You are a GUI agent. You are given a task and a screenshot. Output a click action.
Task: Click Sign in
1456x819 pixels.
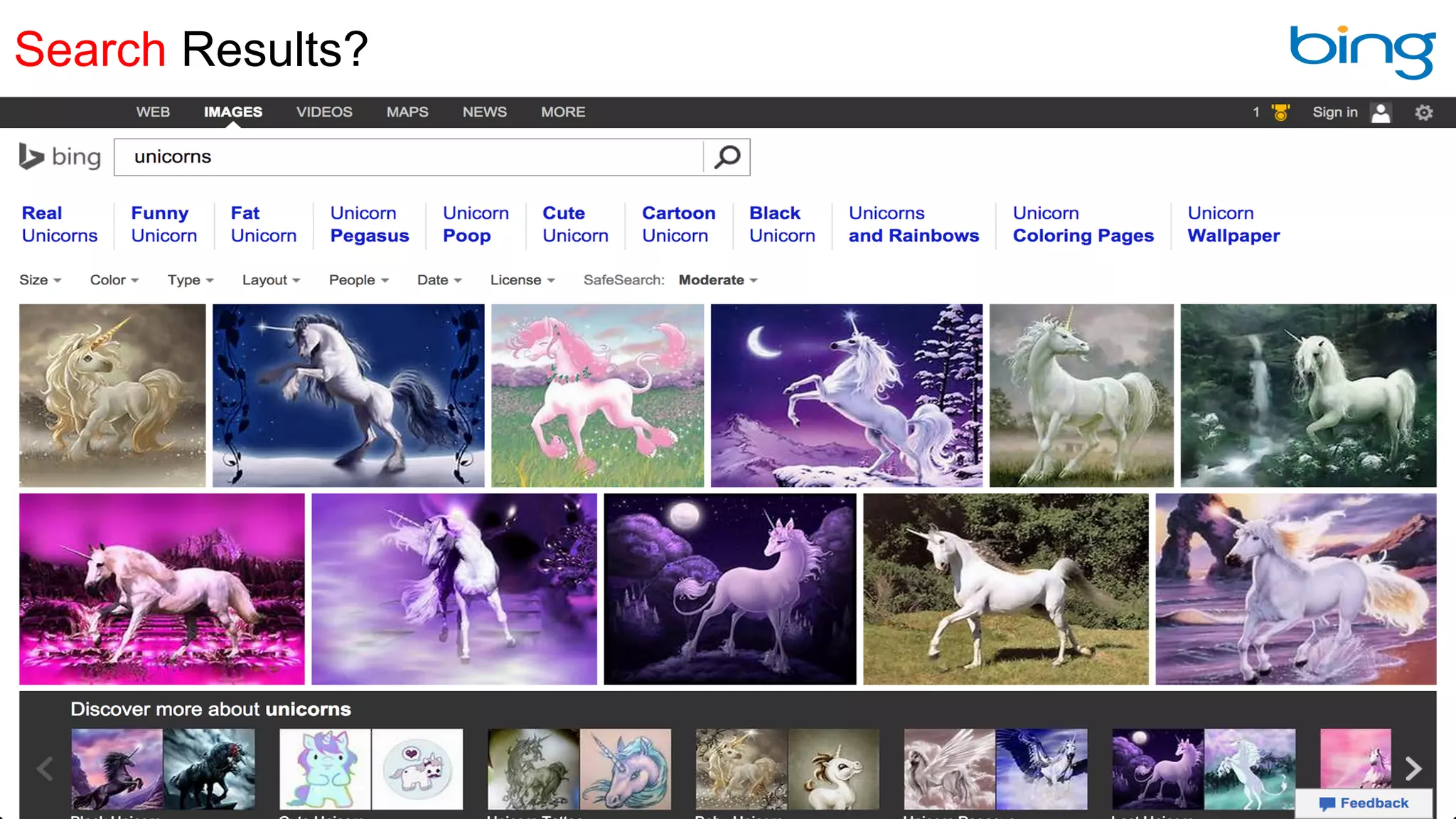point(1334,112)
